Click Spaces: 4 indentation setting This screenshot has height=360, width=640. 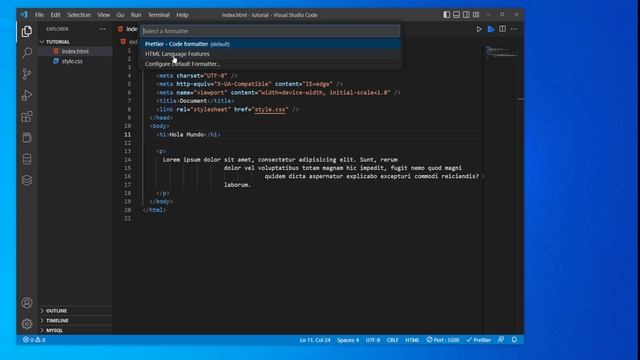[348, 340]
